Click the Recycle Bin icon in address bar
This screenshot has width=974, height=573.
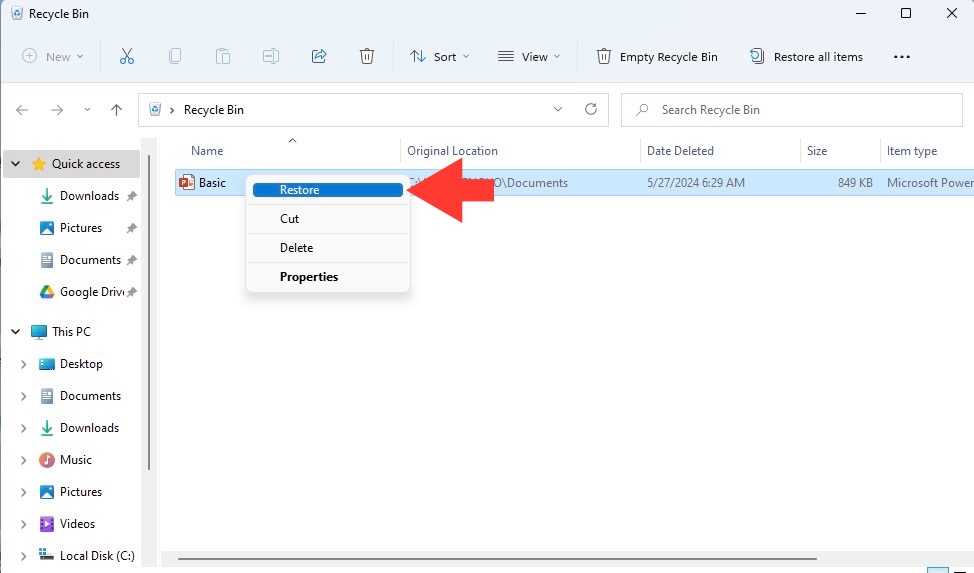tap(155, 109)
